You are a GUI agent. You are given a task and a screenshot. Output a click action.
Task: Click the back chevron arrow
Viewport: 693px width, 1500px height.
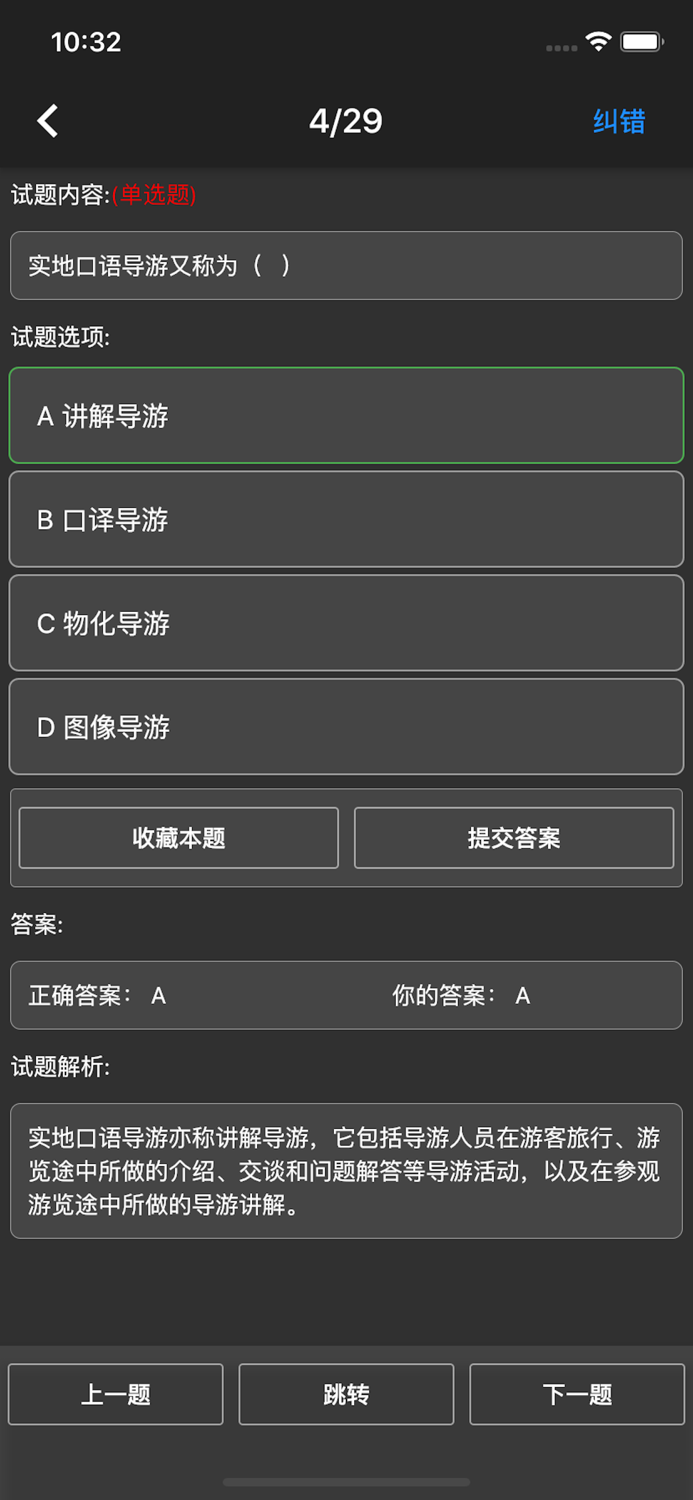tap(45, 119)
